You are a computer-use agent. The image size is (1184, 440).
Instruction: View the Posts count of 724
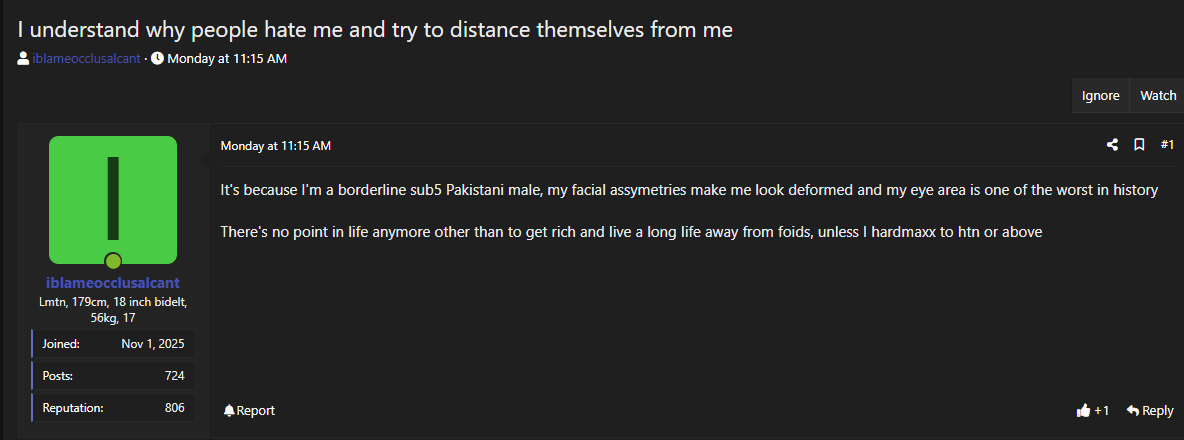174,376
